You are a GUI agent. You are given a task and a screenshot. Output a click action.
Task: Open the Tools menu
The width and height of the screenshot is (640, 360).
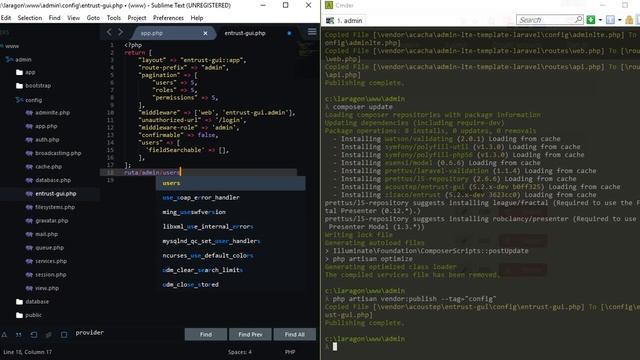[x=113, y=18]
